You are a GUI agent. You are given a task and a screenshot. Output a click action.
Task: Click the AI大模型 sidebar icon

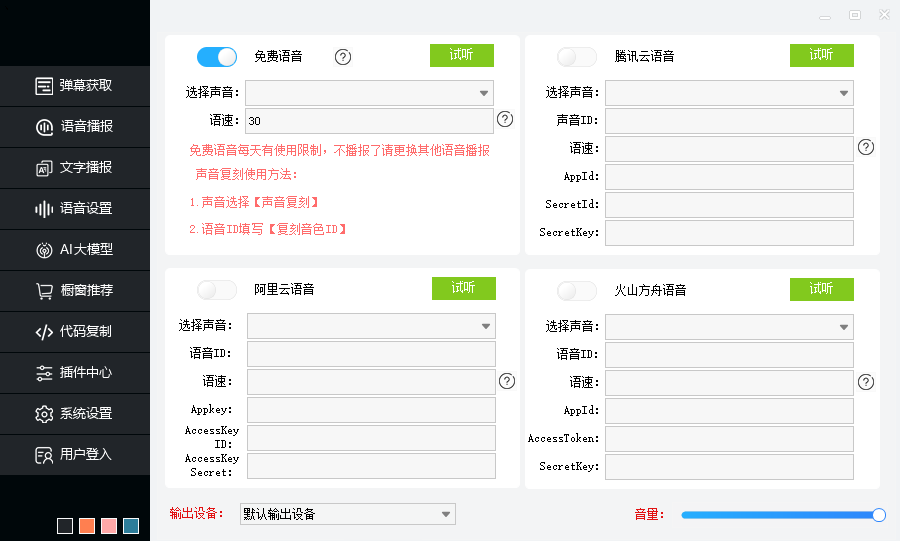44,250
